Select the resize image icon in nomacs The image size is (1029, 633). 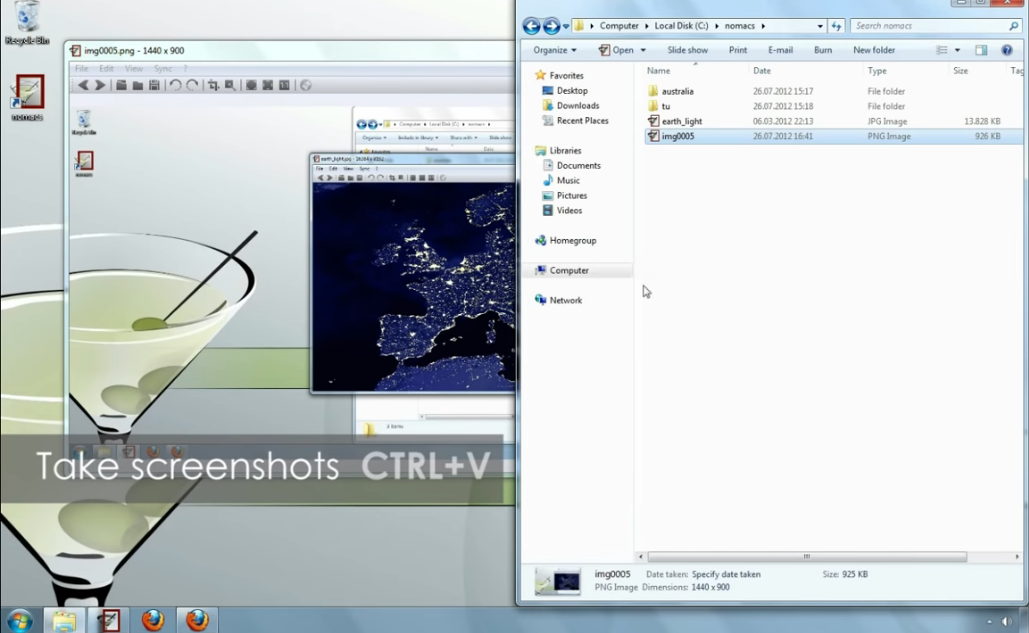click(x=230, y=85)
